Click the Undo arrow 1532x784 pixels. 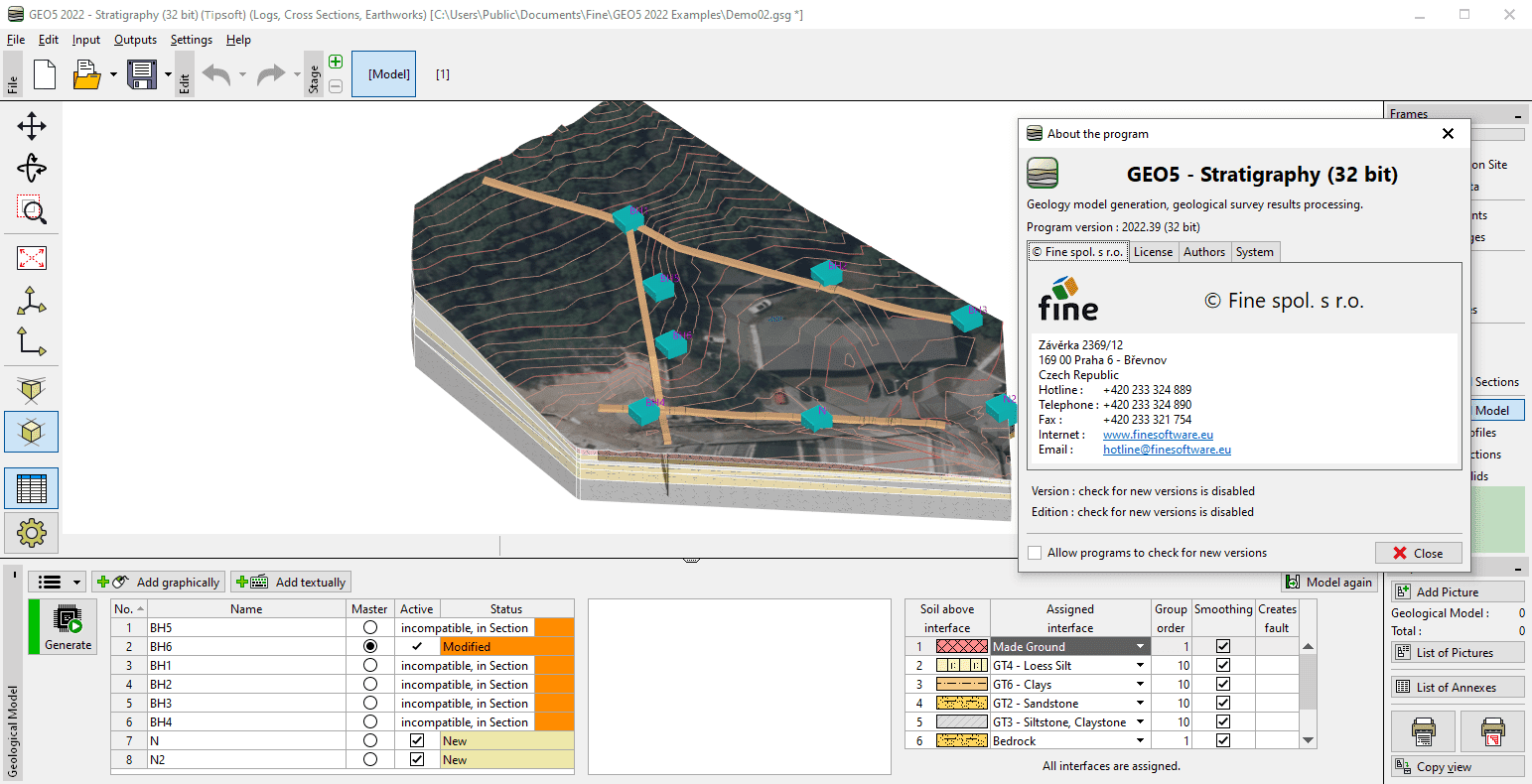pos(215,74)
